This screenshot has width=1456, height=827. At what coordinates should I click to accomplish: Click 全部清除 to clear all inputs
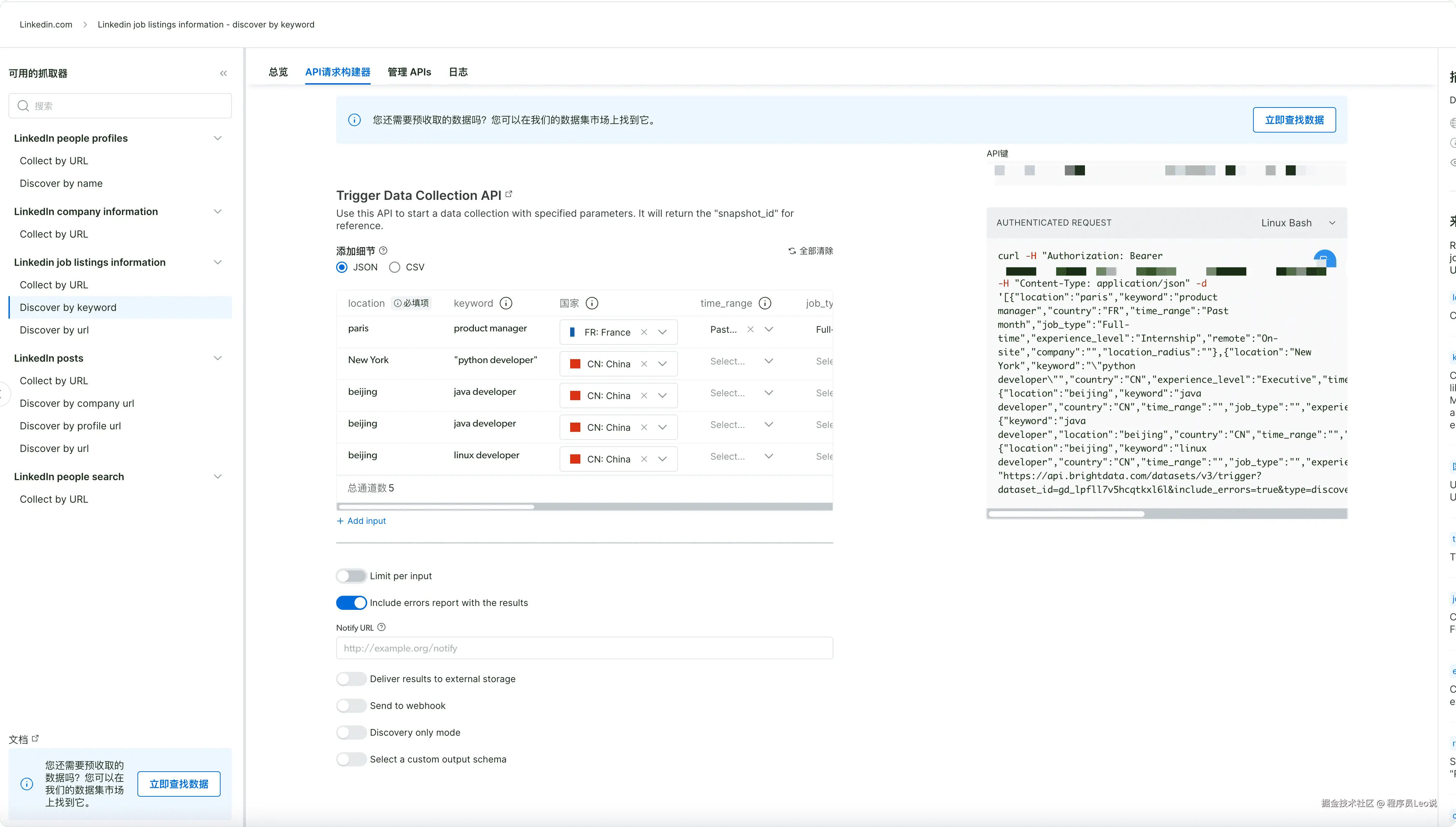[x=810, y=251]
